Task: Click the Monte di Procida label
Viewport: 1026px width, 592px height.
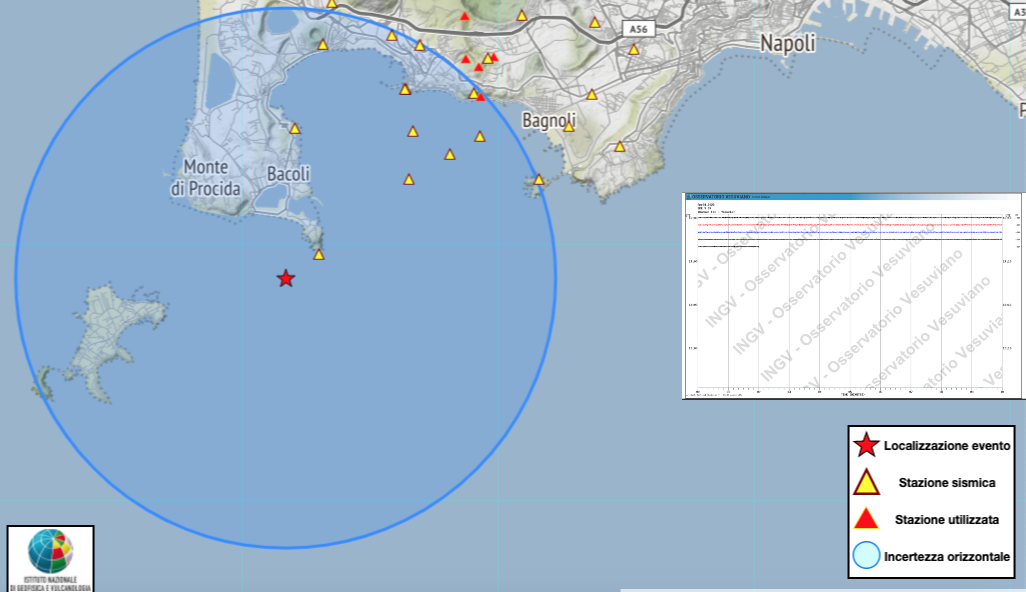Action: 206,177
